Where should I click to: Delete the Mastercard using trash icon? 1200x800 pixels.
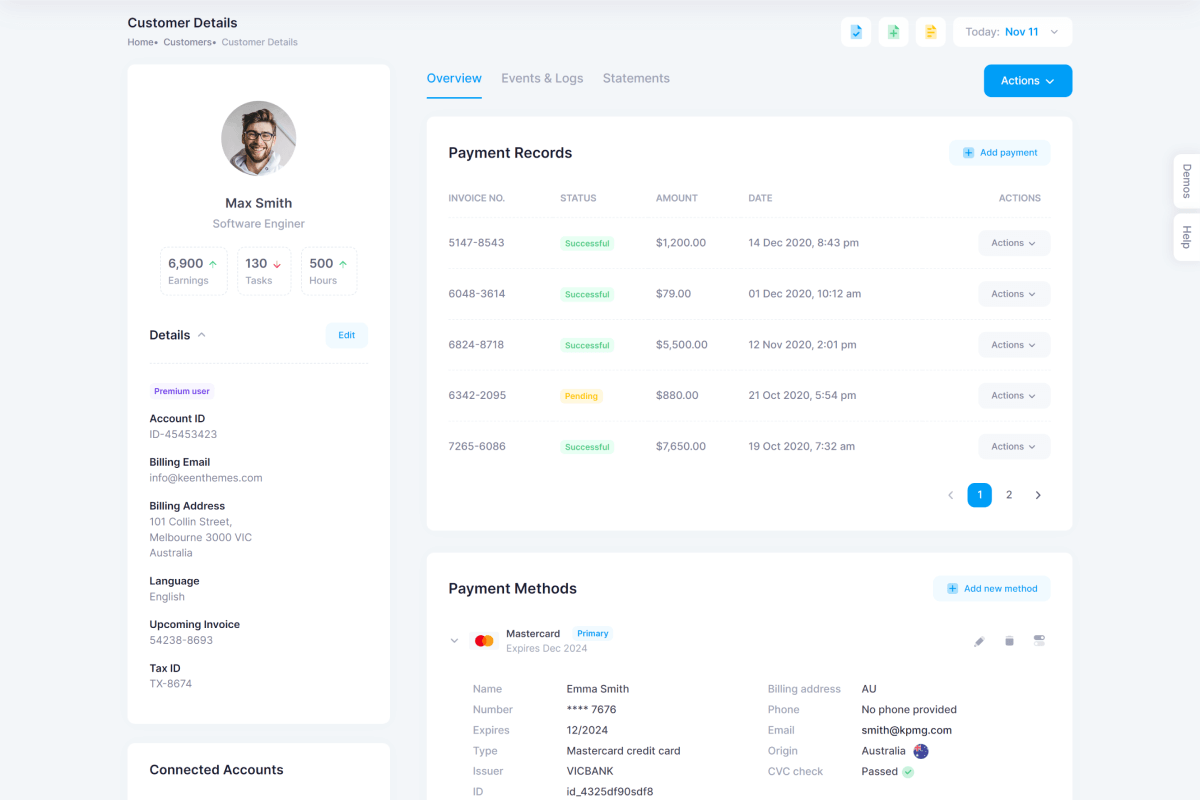tap(1009, 641)
